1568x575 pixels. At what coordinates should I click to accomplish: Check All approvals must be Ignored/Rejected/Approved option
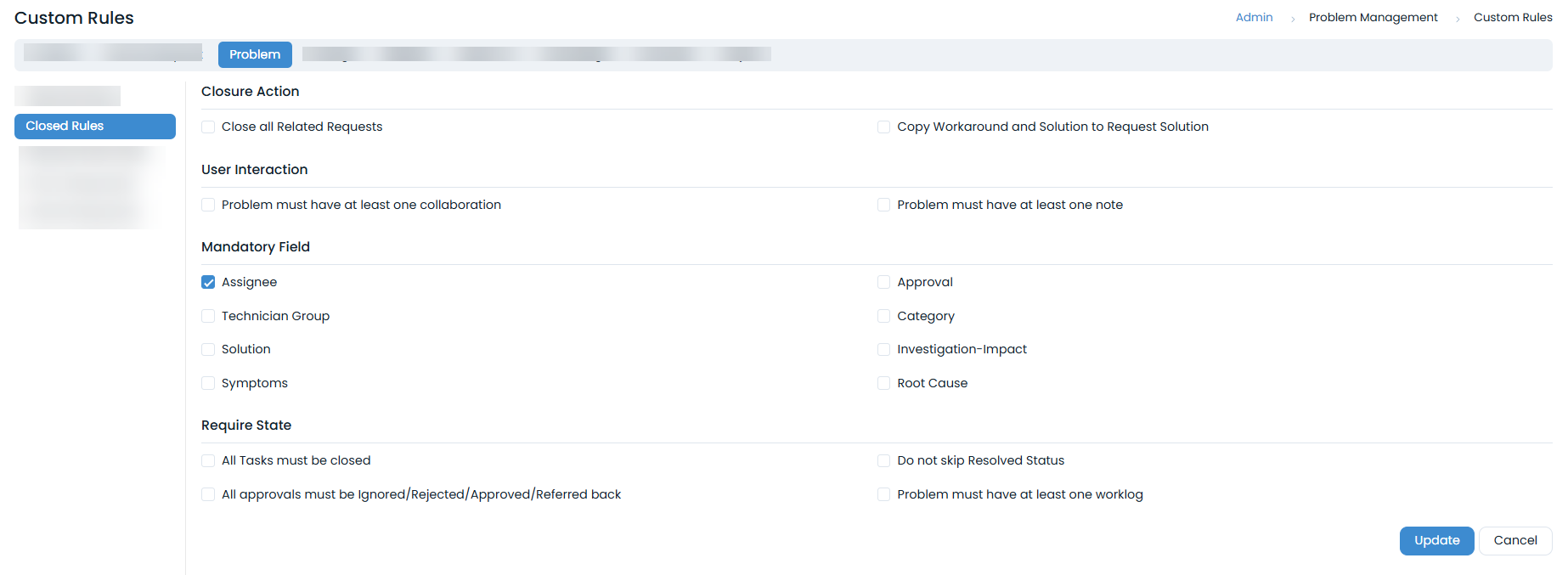pyautogui.click(x=208, y=495)
